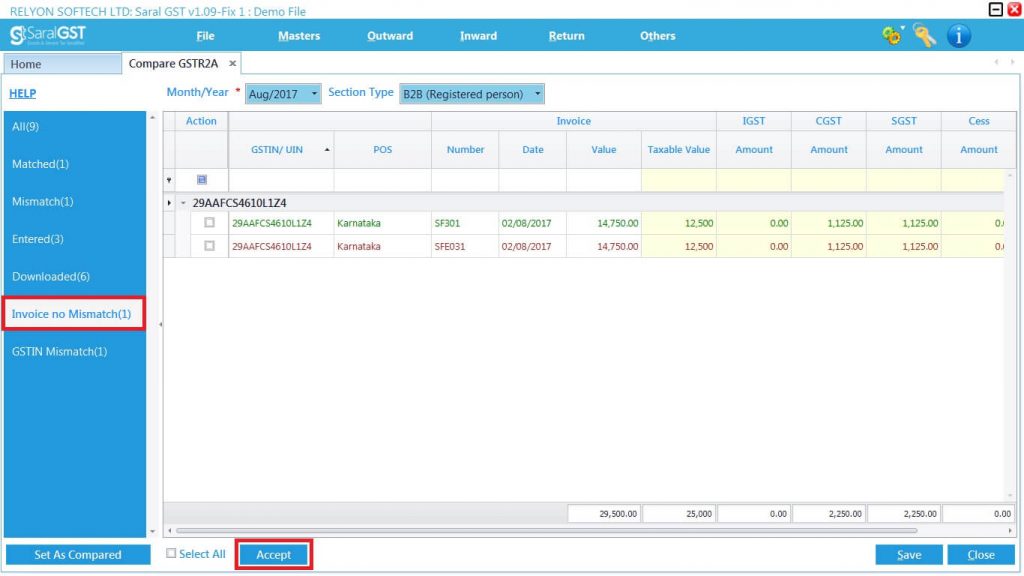Tick the checkbox for invoice SF301
1024x576 pixels.
click(x=210, y=223)
